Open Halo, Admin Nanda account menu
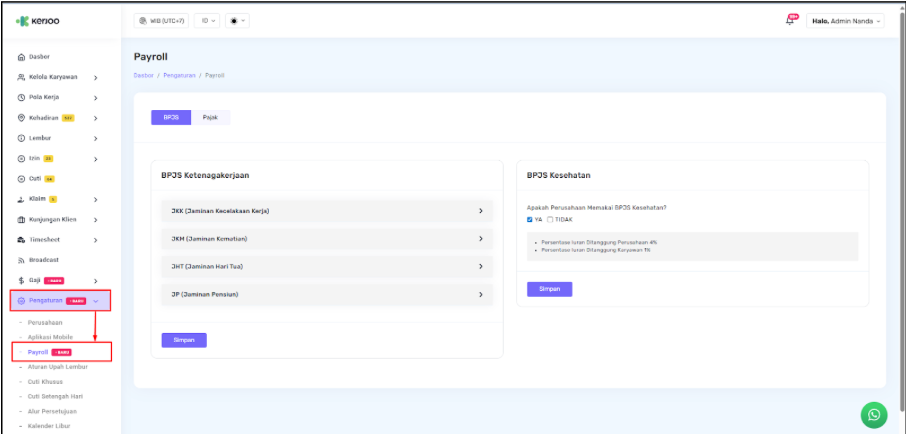 pos(846,21)
